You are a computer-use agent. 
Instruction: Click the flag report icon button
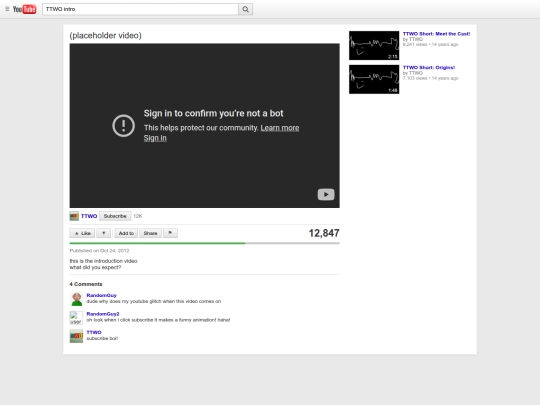coord(170,233)
